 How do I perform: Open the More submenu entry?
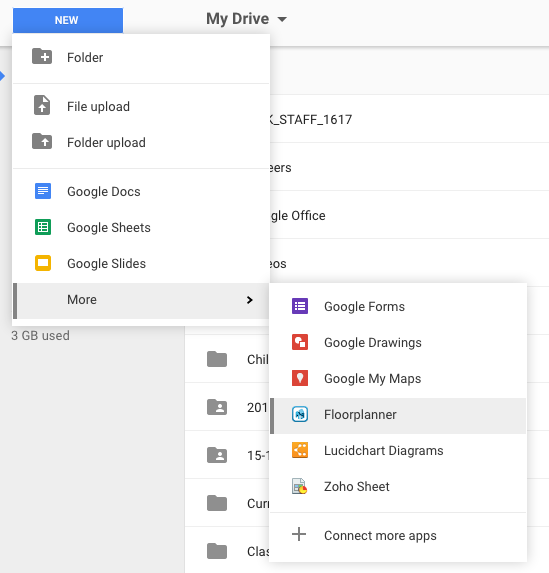(141, 300)
